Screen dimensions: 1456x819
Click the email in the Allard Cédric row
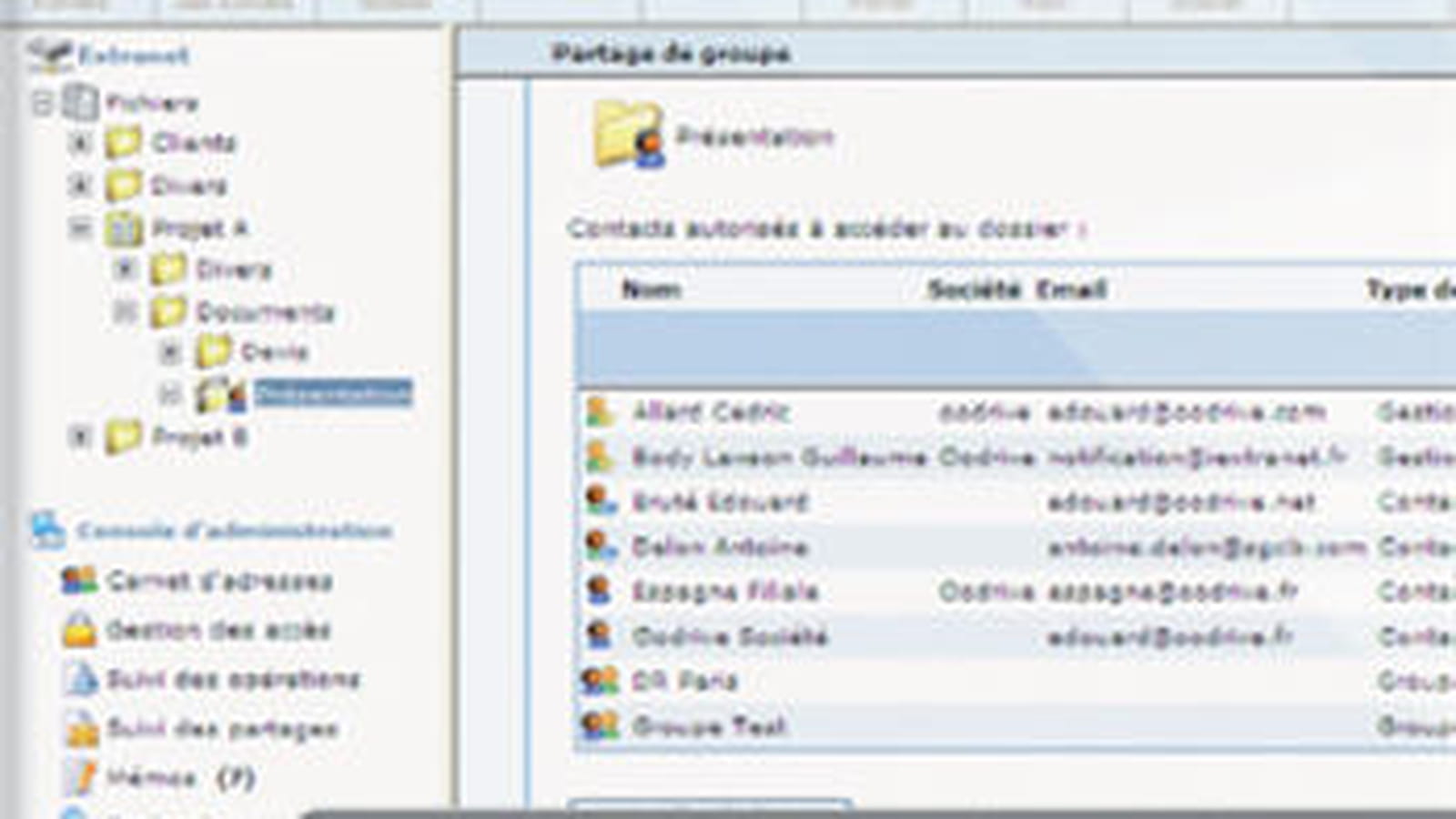(1187, 412)
